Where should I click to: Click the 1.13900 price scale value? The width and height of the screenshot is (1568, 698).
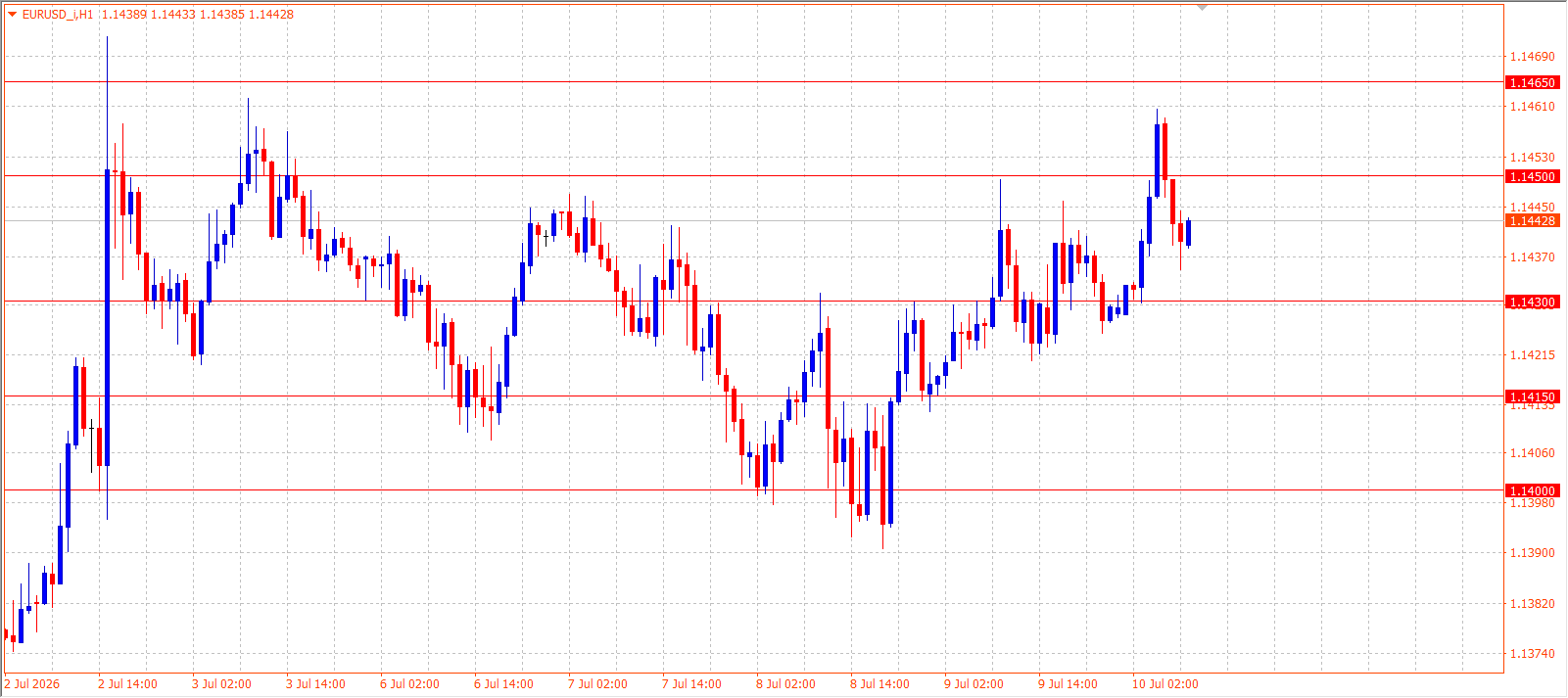click(1533, 552)
